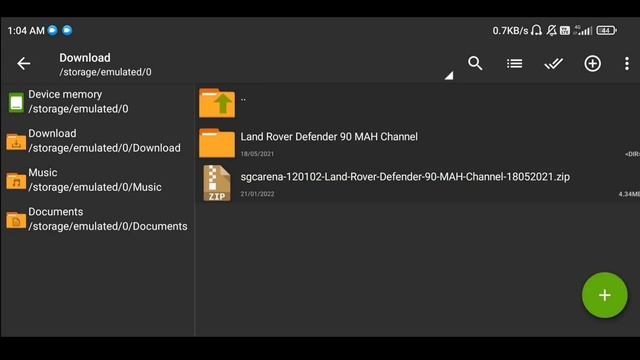Tap the muted bell notification icon

tap(551, 30)
